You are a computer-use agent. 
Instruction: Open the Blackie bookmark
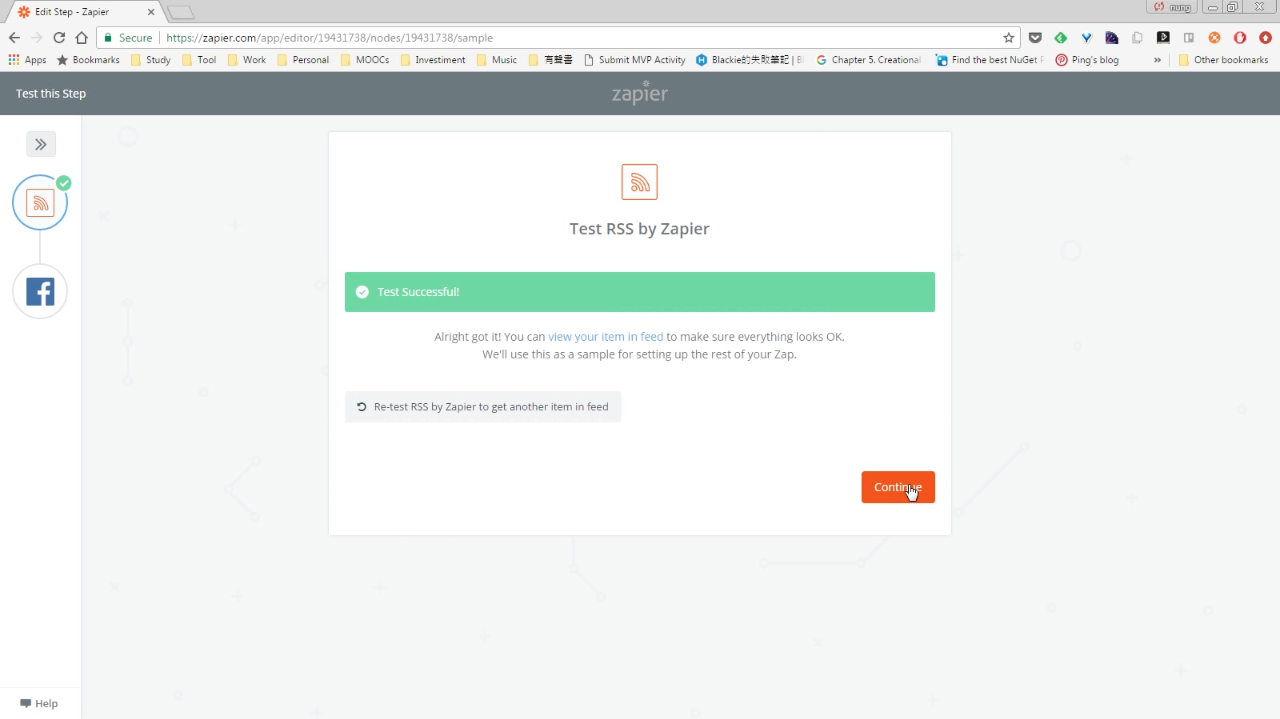pyautogui.click(x=750, y=60)
